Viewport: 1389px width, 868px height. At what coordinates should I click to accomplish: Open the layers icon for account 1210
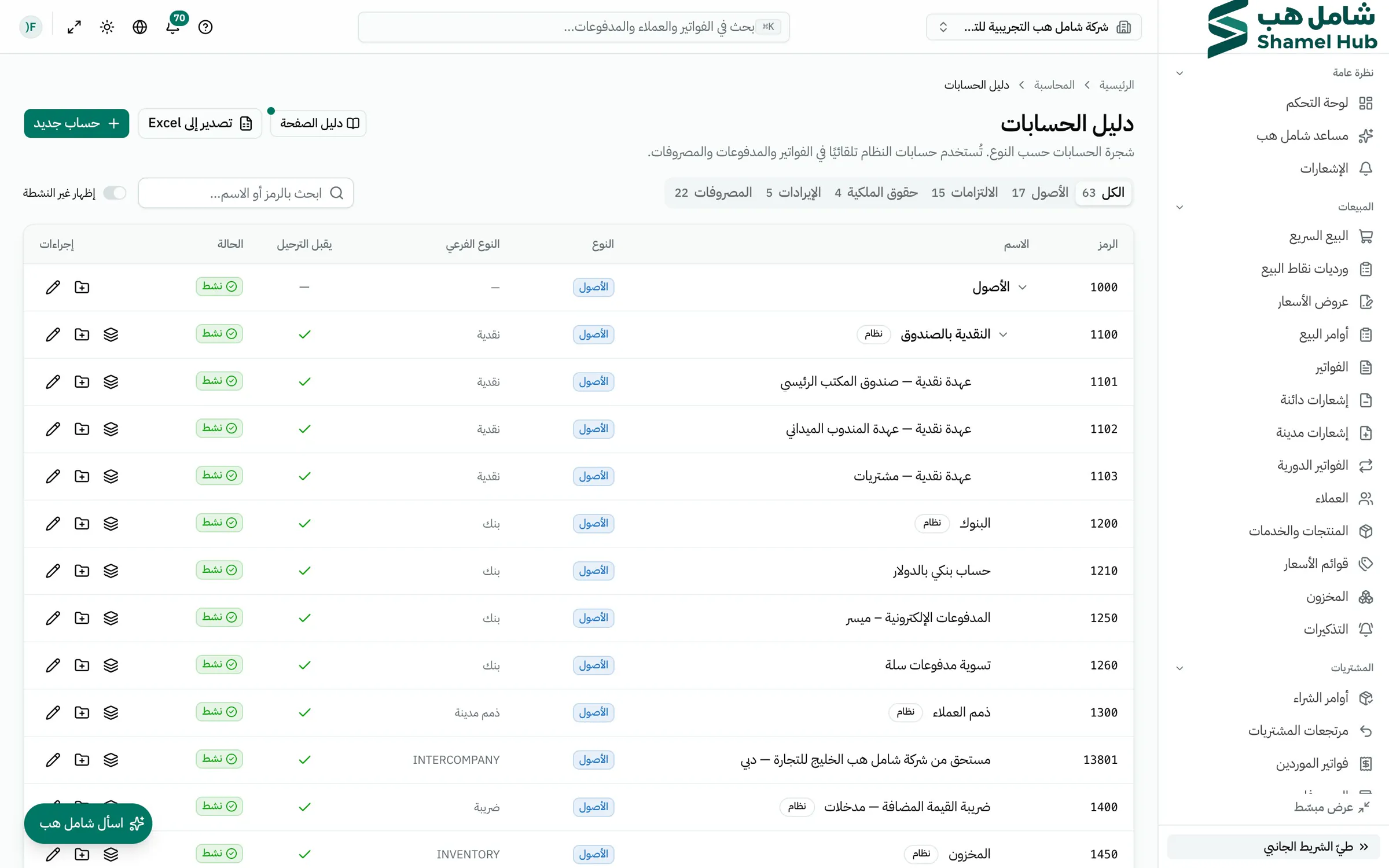click(111, 571)
